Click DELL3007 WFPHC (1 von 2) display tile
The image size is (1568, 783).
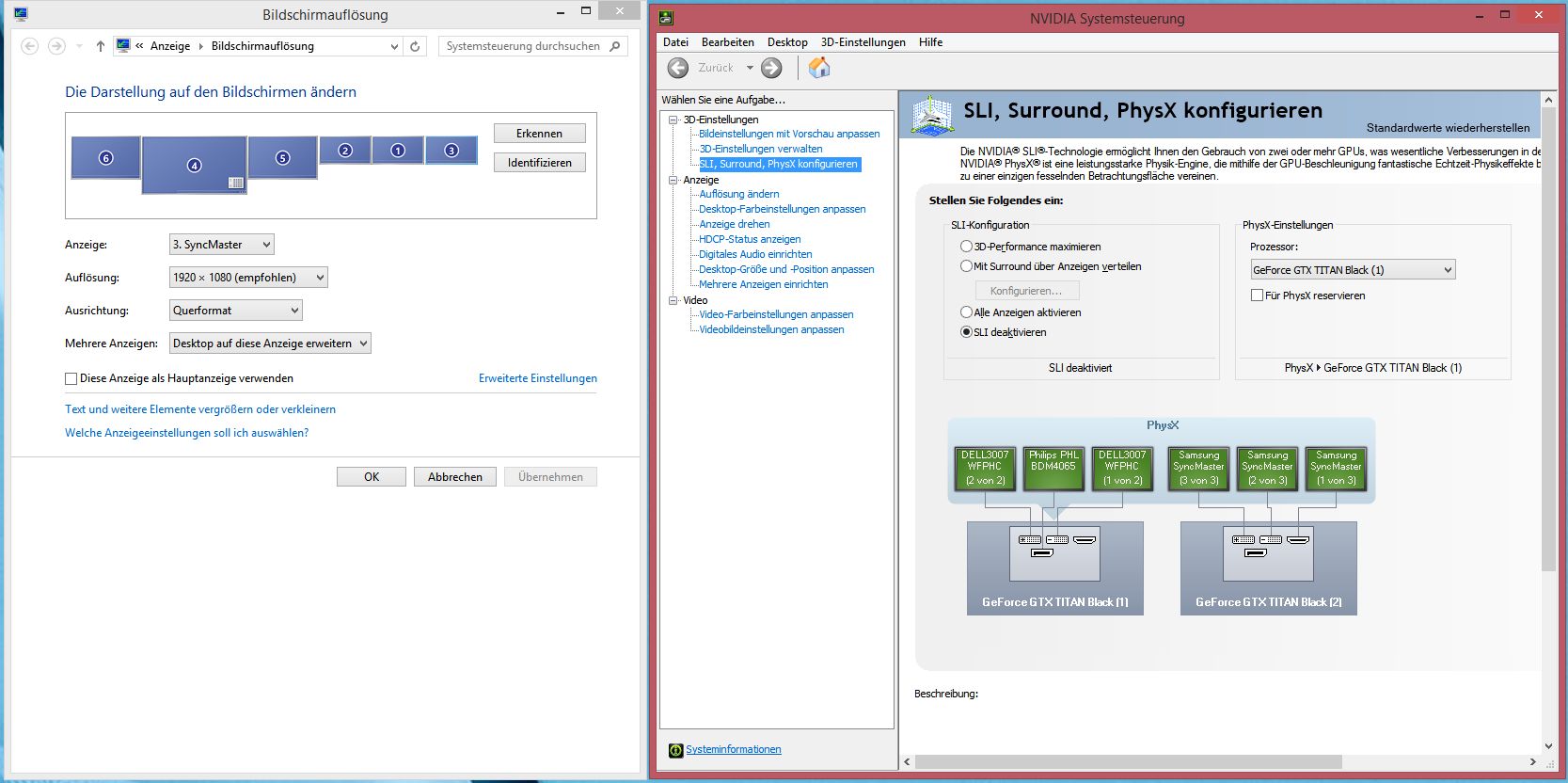[x=1122, y=468]
